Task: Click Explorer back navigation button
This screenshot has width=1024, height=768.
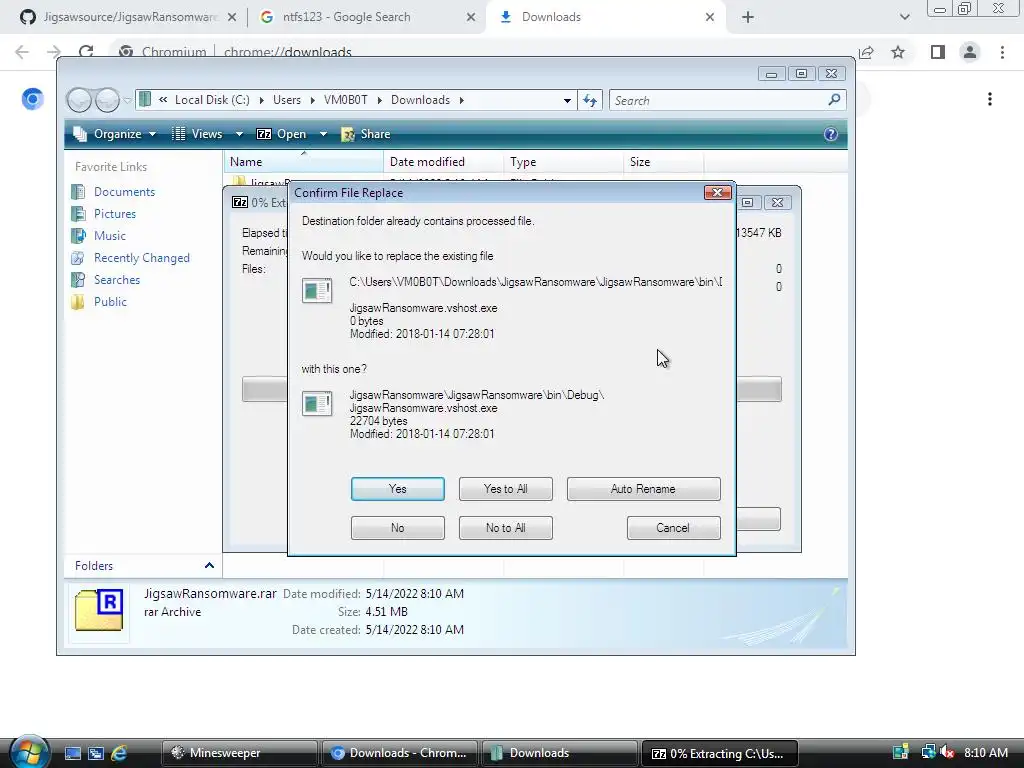Action: 80,100
